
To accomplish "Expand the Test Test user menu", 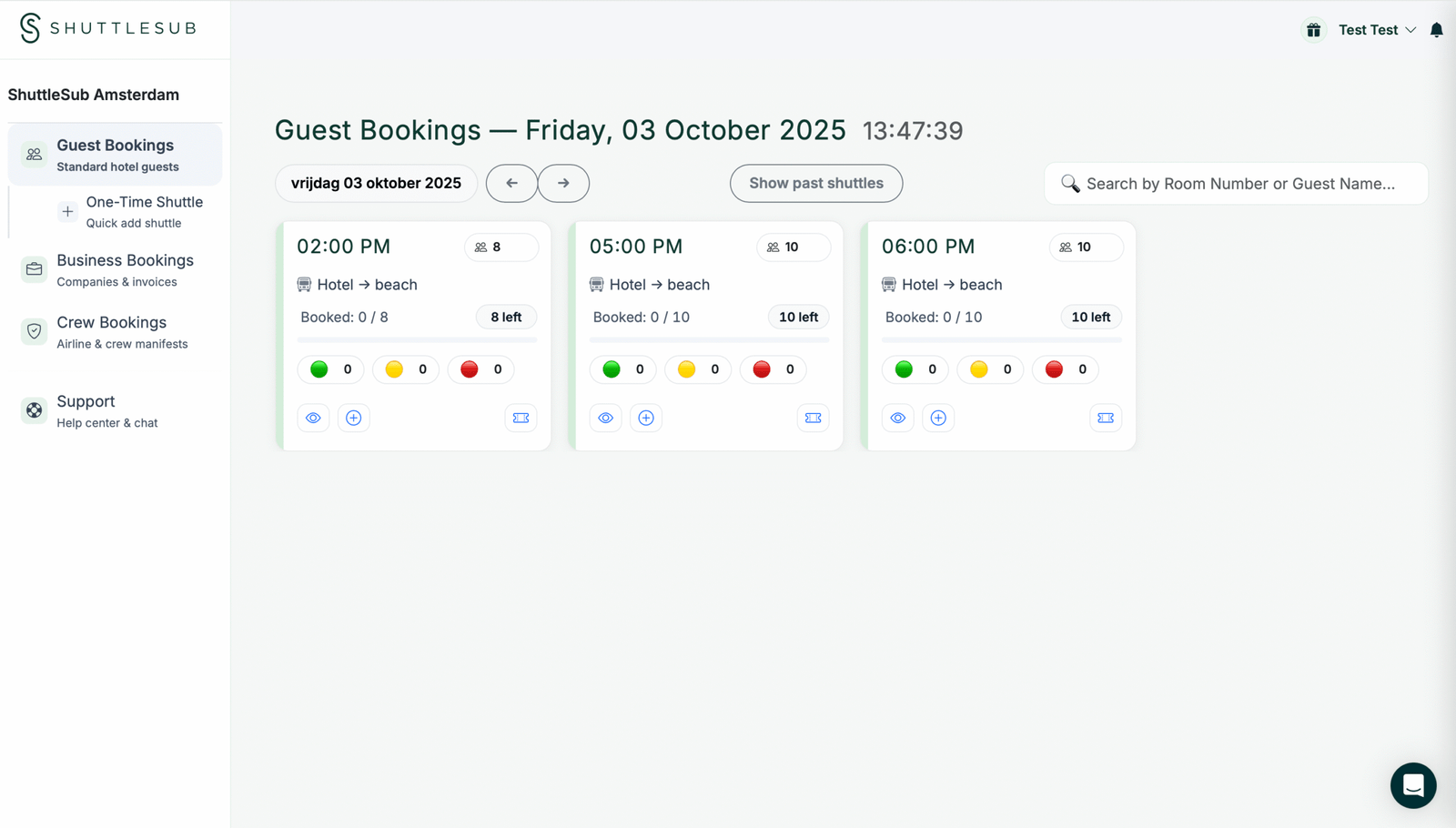I will point(1377,30).
